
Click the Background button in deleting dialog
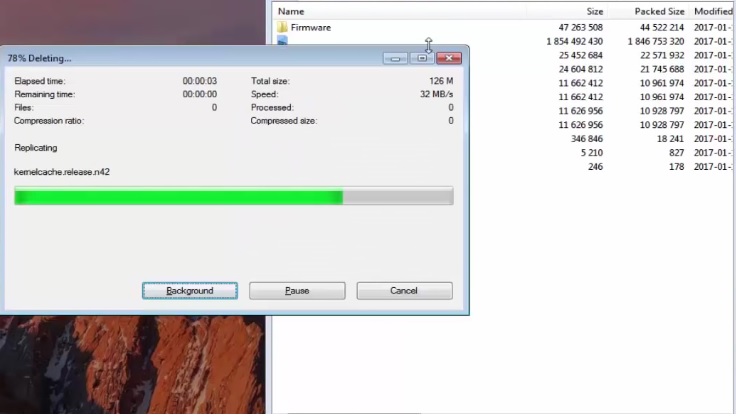tap(190, 291)
